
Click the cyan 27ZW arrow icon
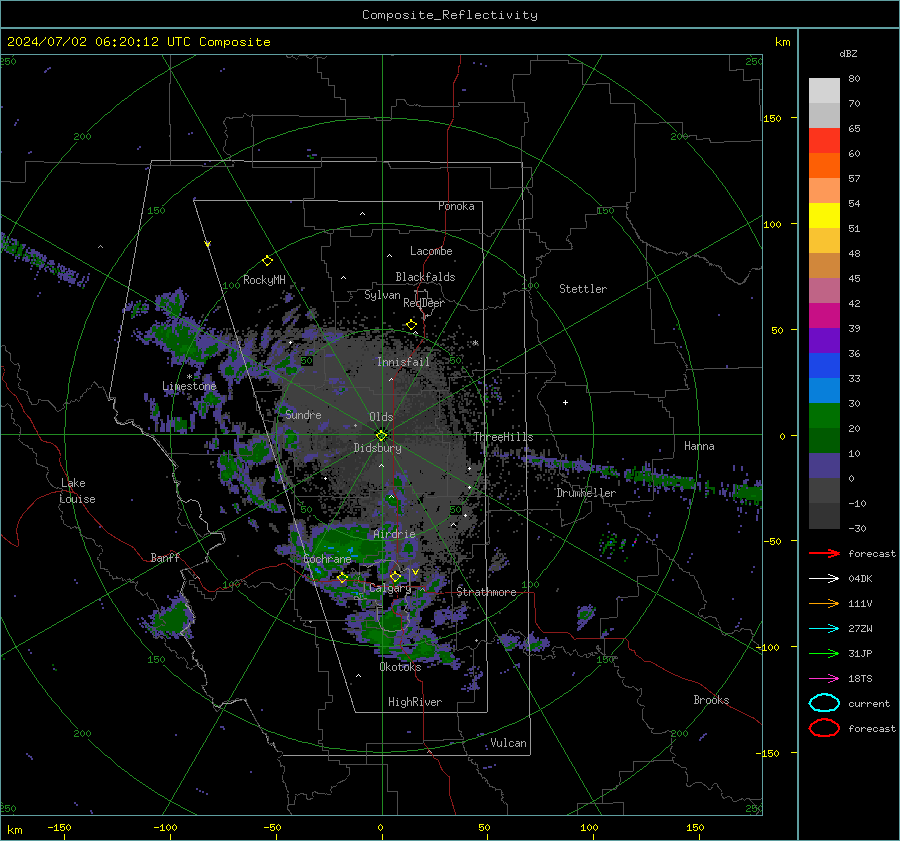(x=824, y=629)
